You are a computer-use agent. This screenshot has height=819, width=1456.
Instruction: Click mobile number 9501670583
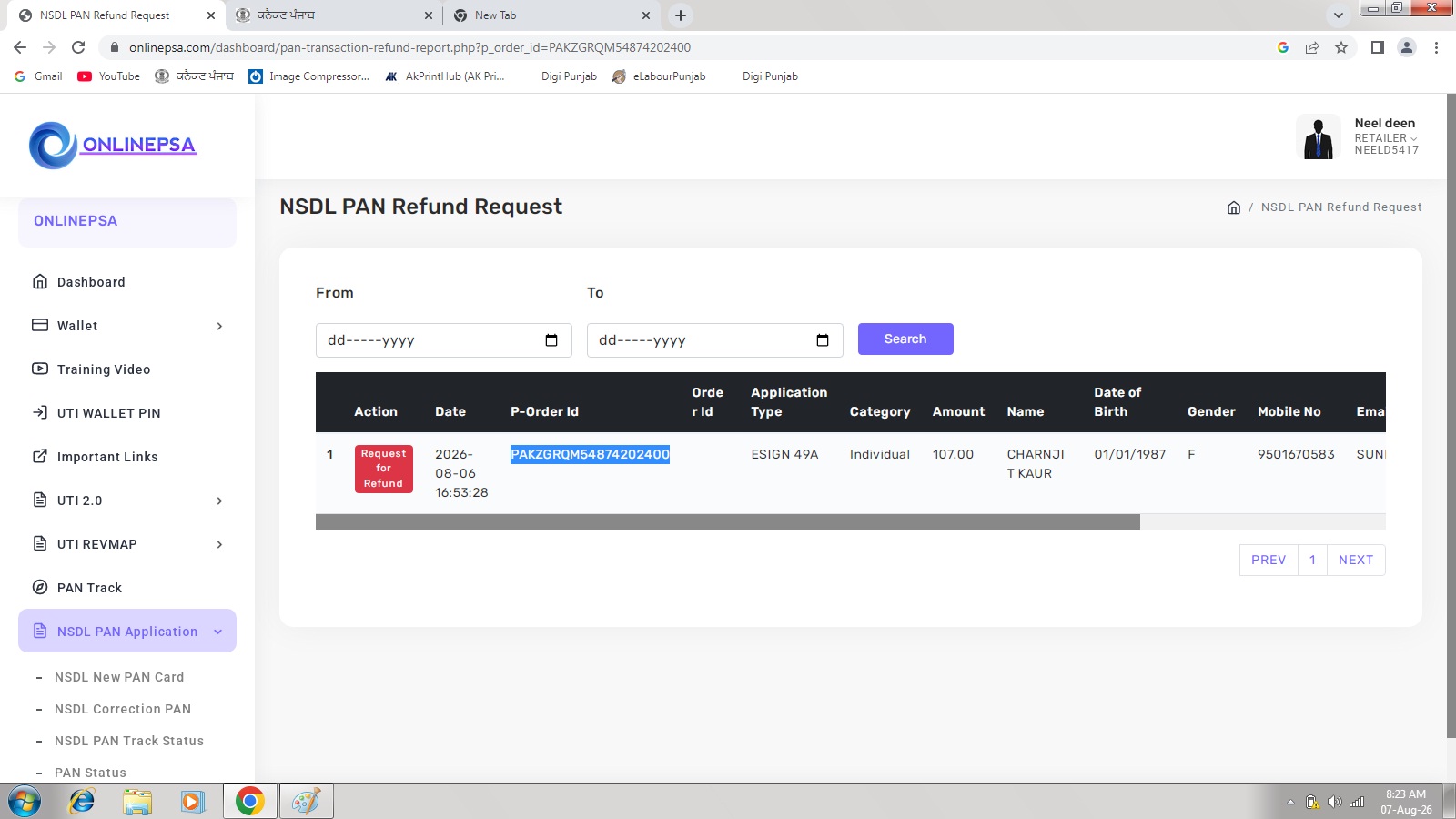(x=1296, y=454)
